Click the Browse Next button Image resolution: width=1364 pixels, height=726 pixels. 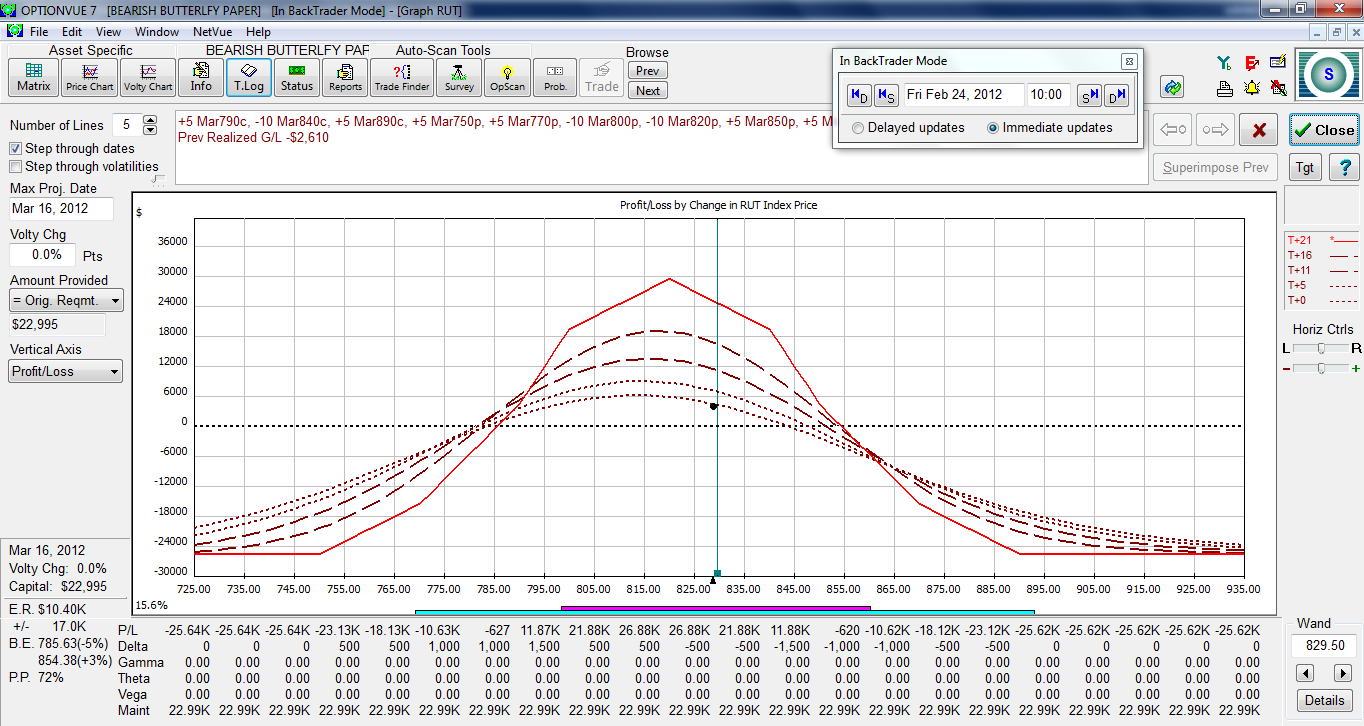click(x=648, y=91)
